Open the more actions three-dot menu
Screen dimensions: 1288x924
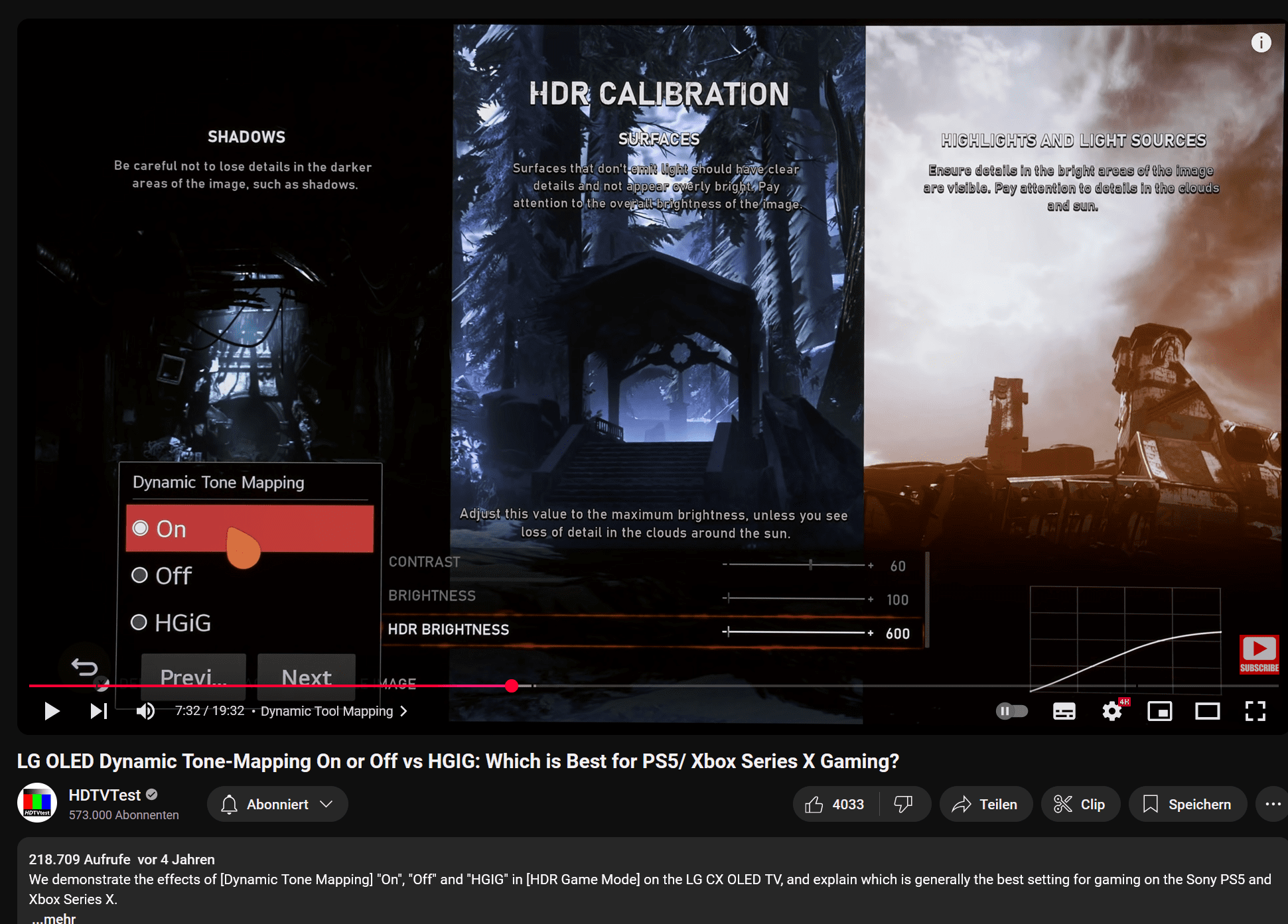pos(1272,805)
